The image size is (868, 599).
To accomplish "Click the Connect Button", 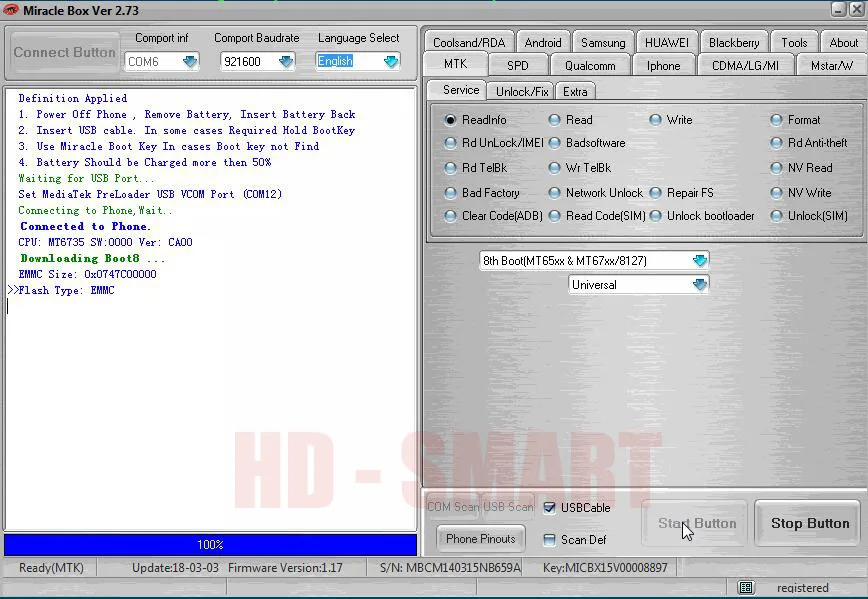I will tap(65, 53).
